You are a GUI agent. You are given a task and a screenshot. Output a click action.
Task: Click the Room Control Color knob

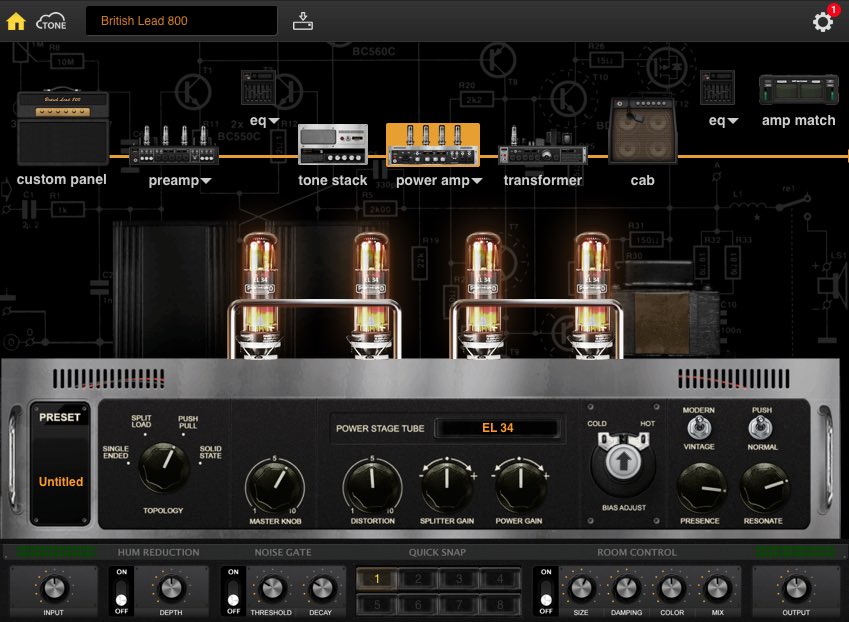coord(671,588)
